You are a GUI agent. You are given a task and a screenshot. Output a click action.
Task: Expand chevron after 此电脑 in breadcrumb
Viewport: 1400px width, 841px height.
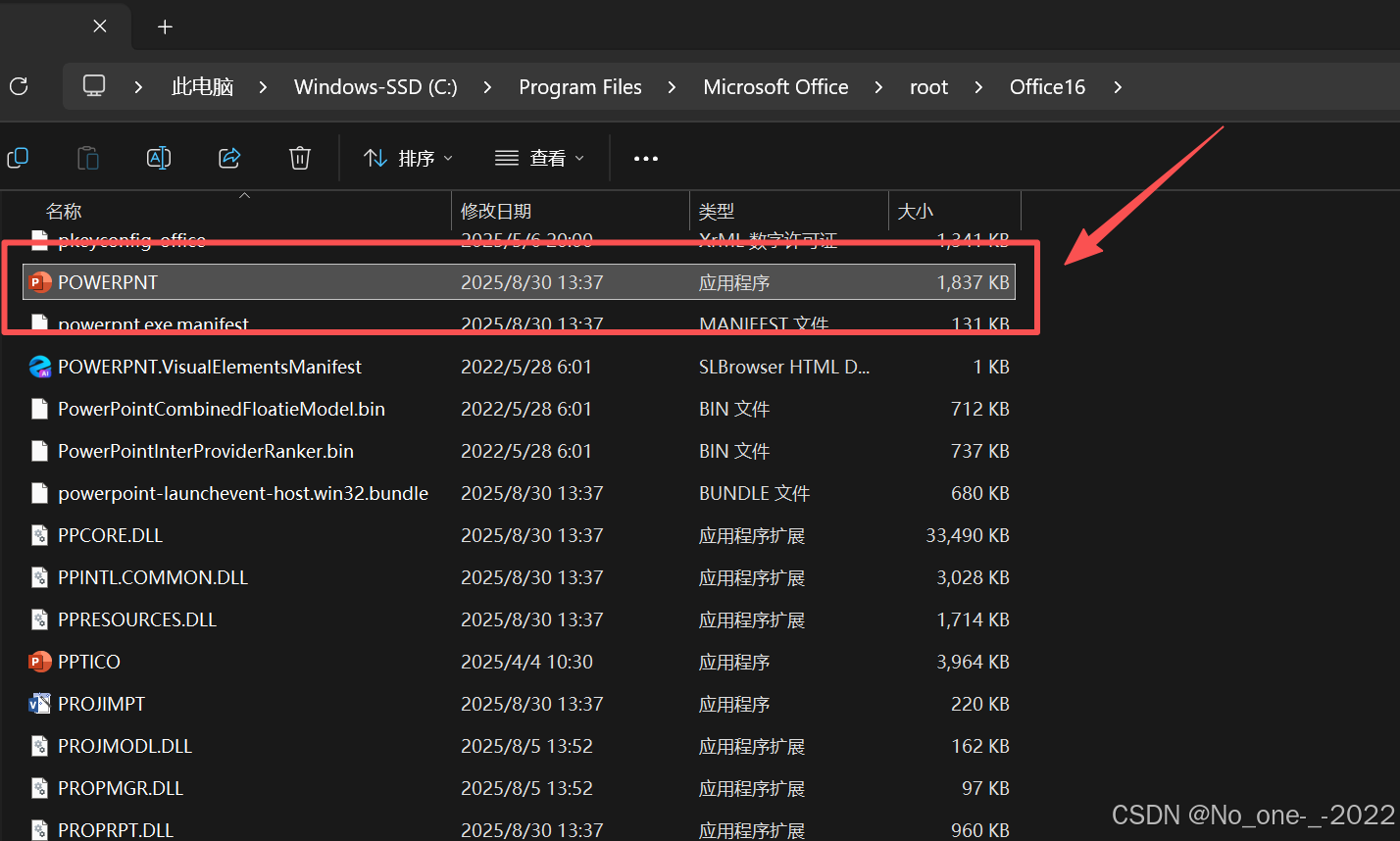263,87
